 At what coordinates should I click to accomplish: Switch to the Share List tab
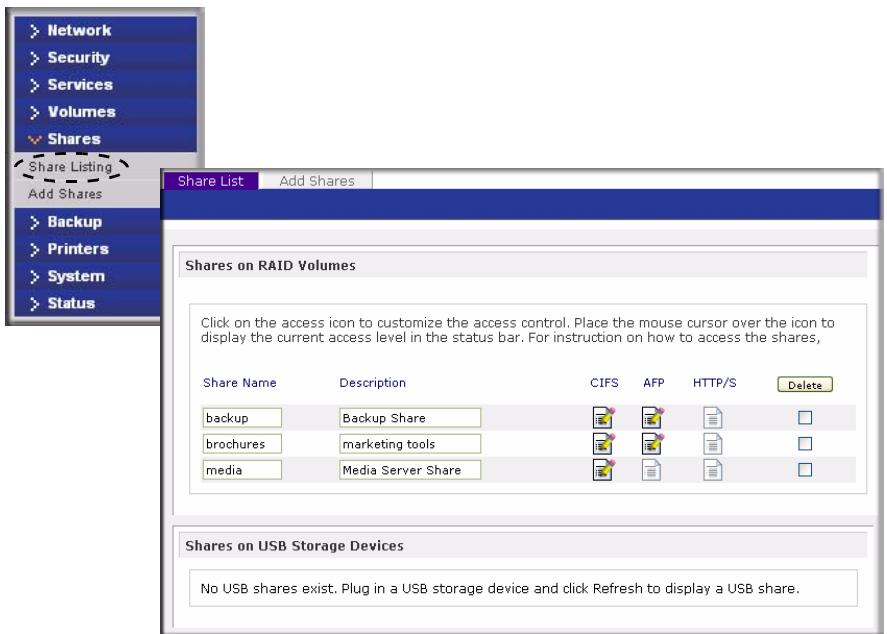[210, 181]
